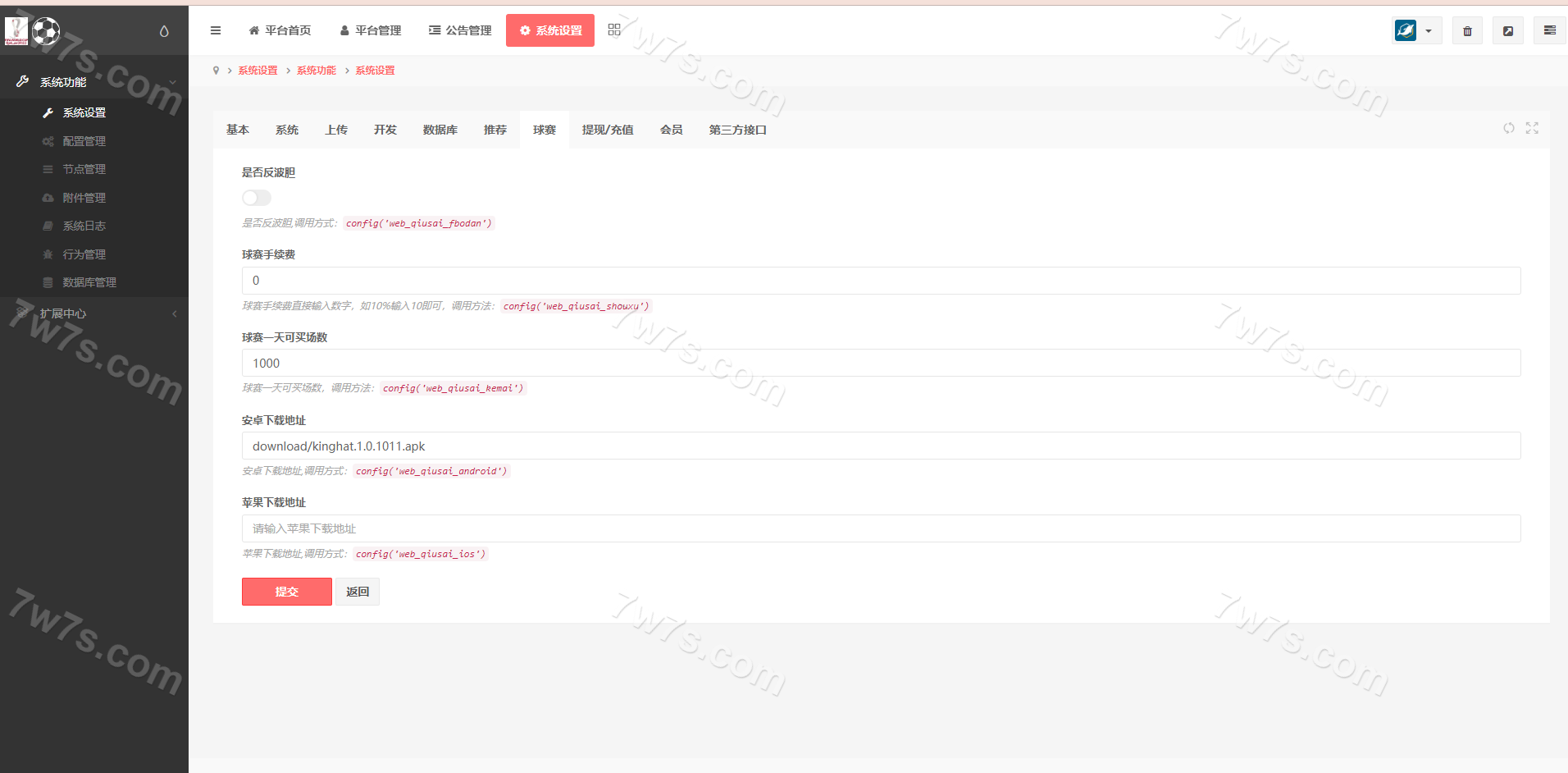Toggle the 是否反波胆 switch

(x=257, y=198)
